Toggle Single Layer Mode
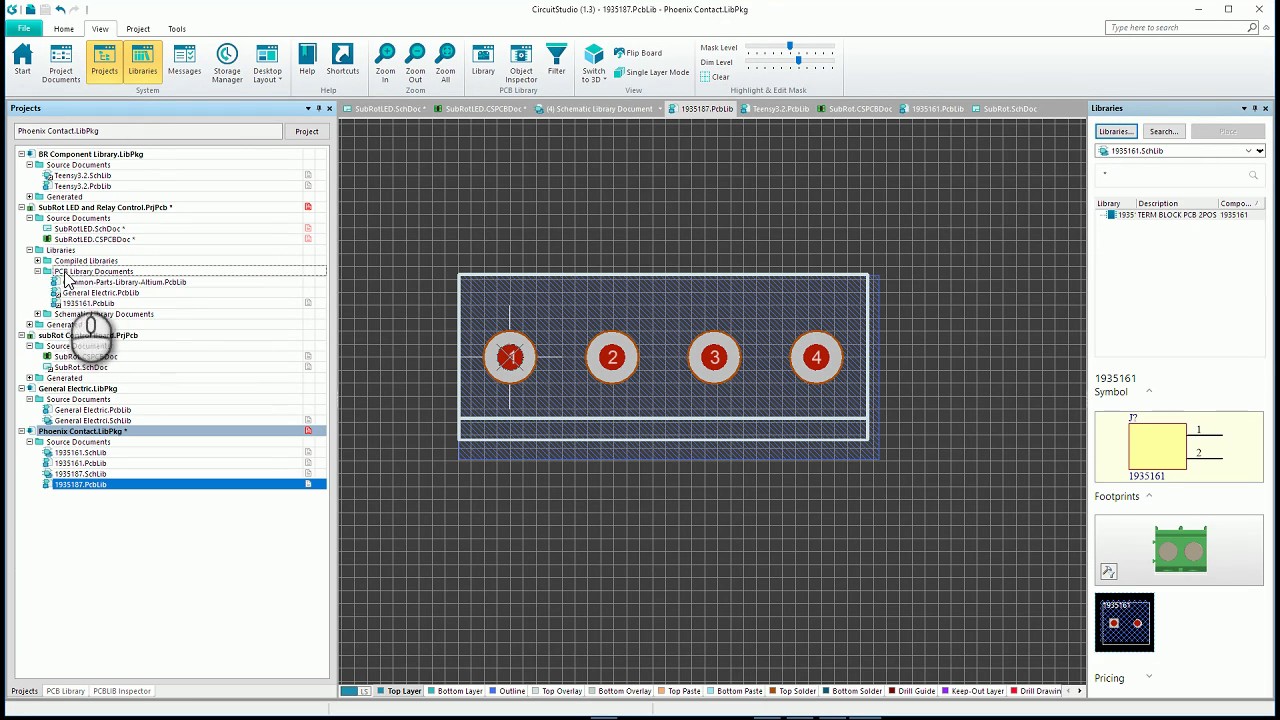The height and width of the screenshot is (720, 1280). click(x=651, y=72)
